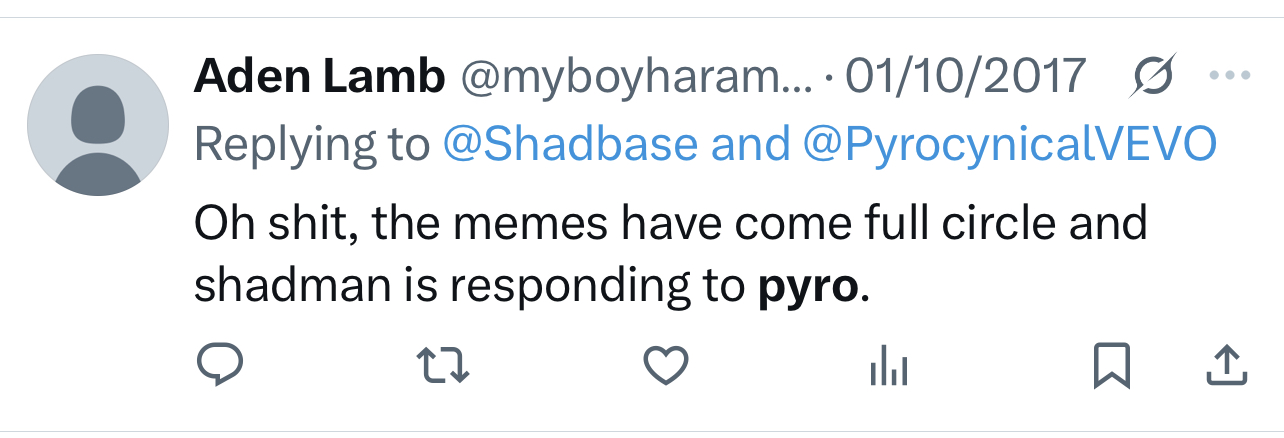Open the tweet via the 01/10/2017 date
The image size is (1284, 438).
965,76
